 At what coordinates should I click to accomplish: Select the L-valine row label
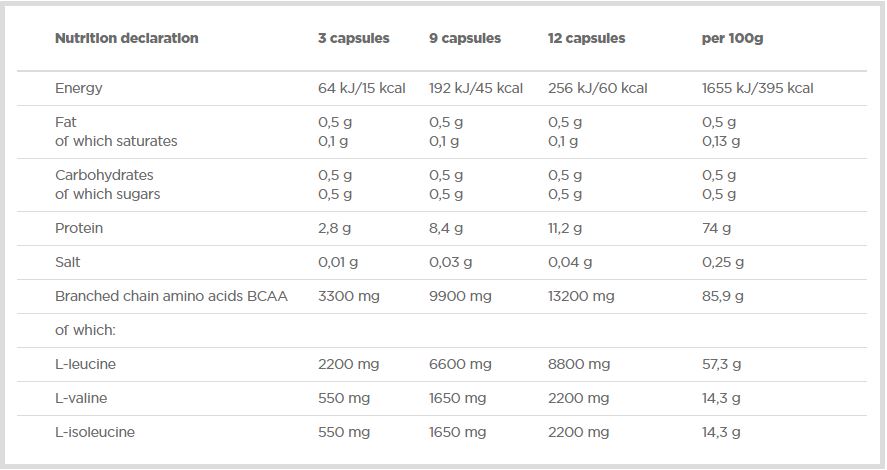click(x=81, y=398)
